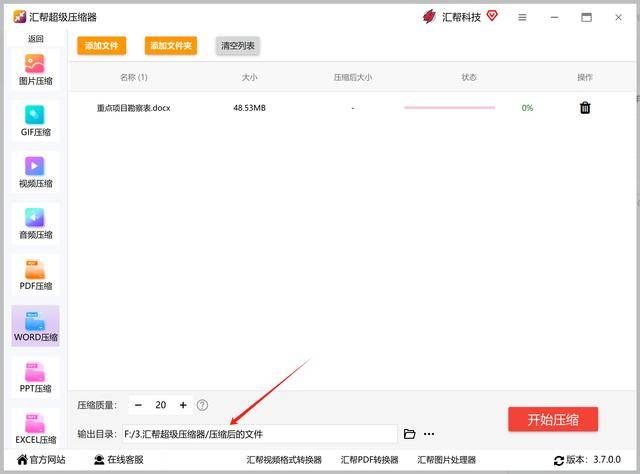Click the 版本: 3.7.0.0 version text
The image size is (640, 474).
coord(593,460)
